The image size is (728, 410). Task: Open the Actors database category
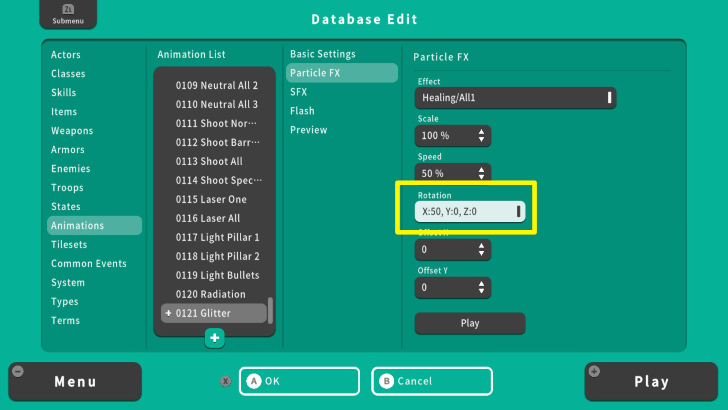66,55
